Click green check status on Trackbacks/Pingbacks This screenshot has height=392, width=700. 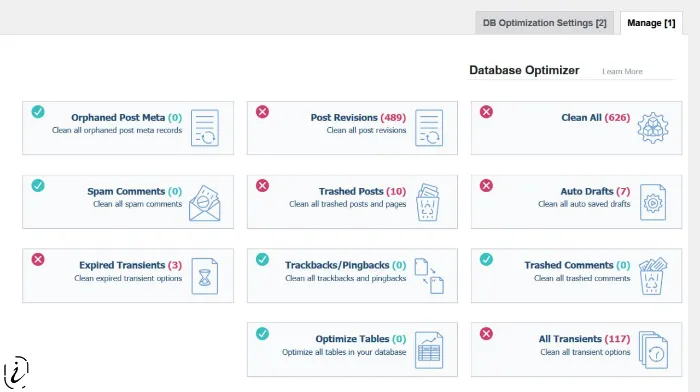[x=262, y=259]
